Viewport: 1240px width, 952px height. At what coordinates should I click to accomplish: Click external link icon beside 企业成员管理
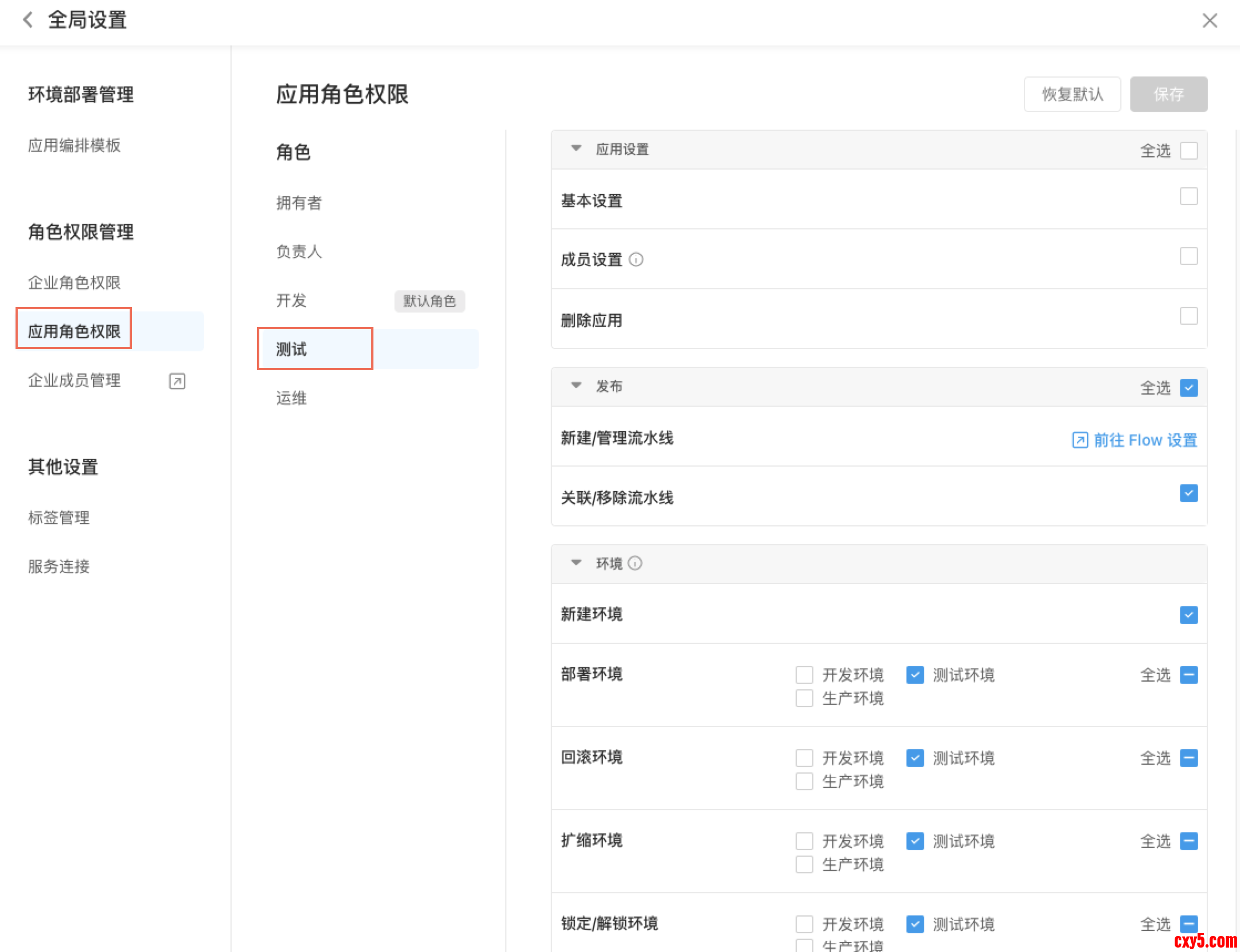177,381
